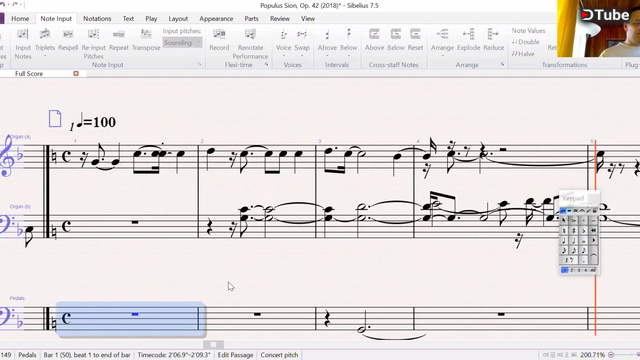Click the Reduce arrange icon
This screenshot has width=640, height=360.
pos(493,34)
